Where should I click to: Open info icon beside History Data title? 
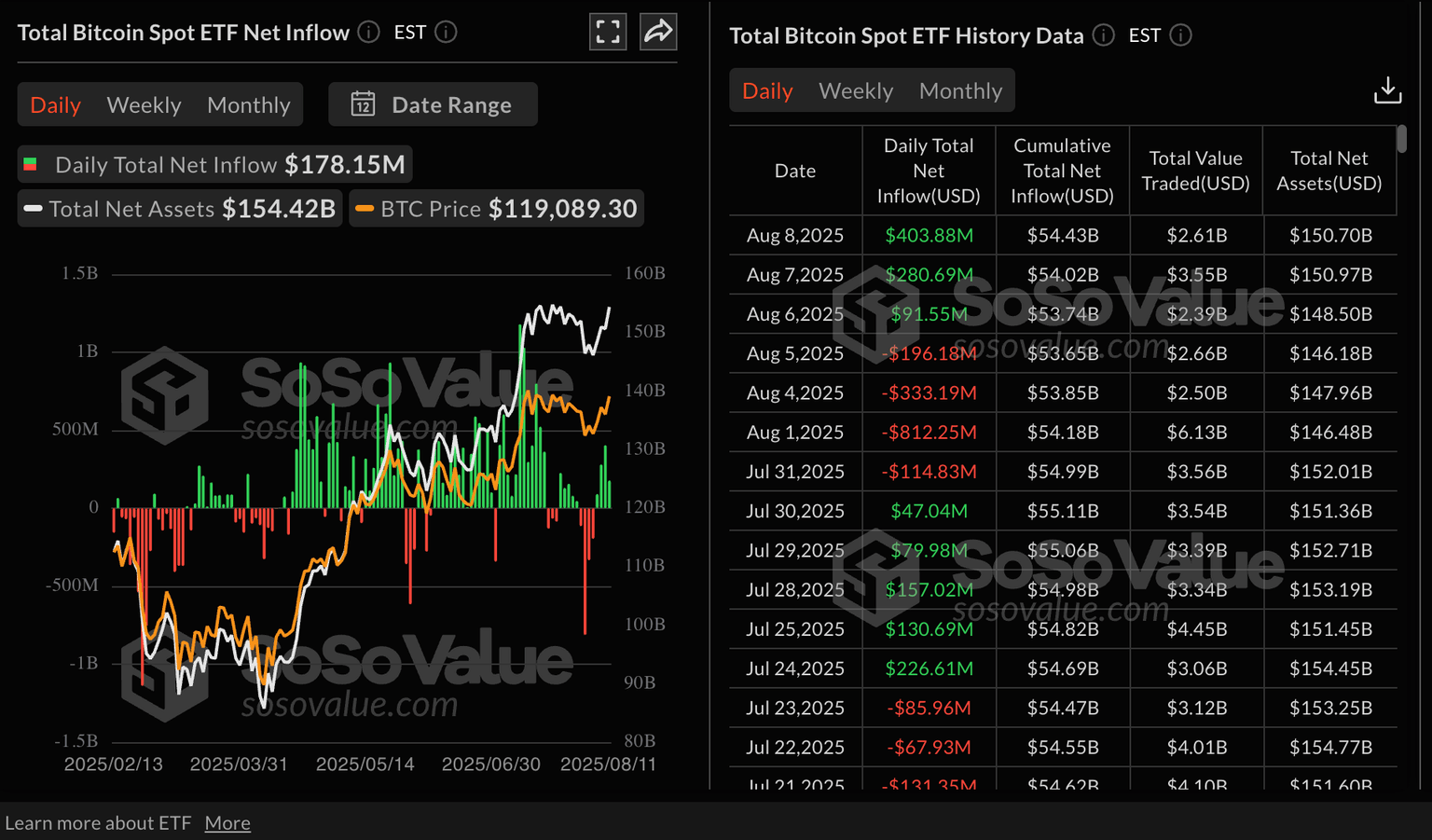coord(1104,35)
